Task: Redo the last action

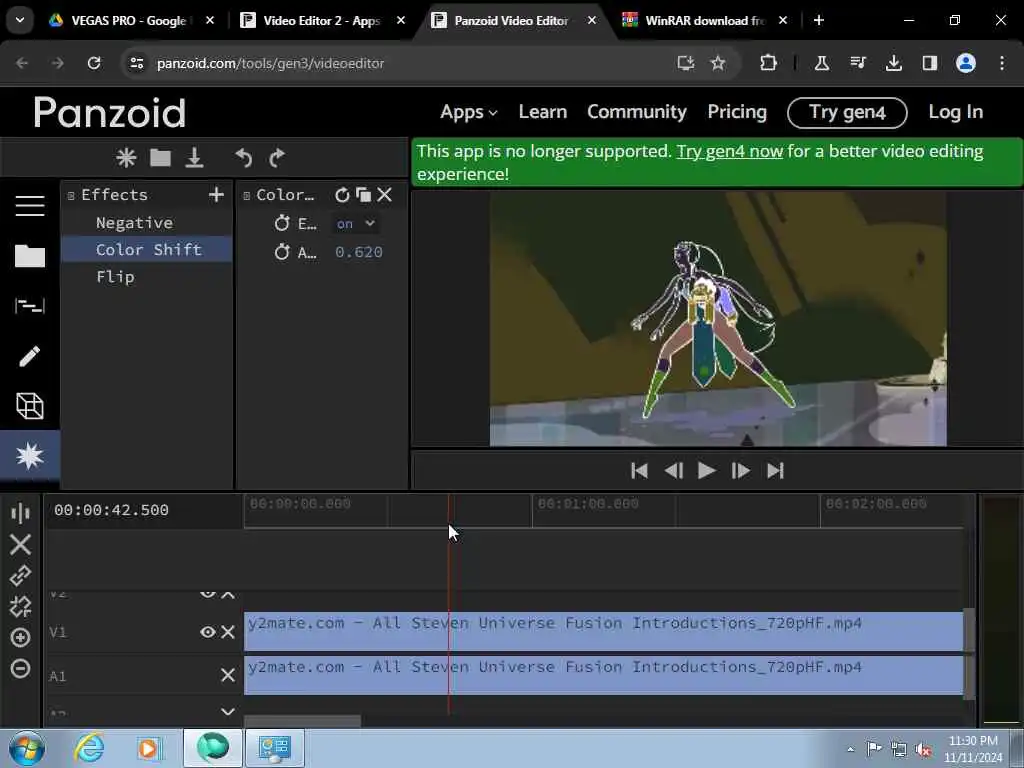Action: (x=277, y=157)
